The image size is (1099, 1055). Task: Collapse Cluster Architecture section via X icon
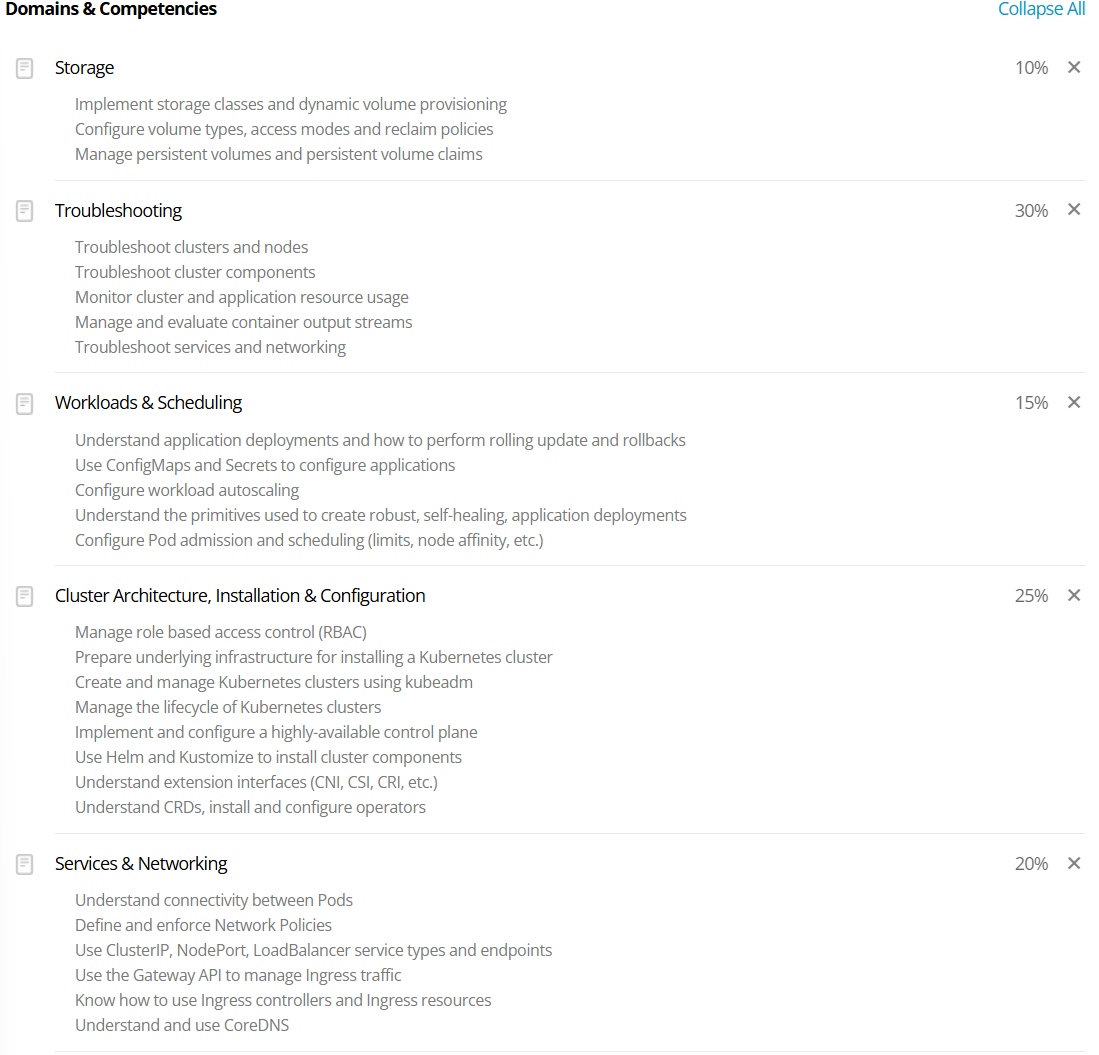pyautogui.click(x=1074, y=595)
